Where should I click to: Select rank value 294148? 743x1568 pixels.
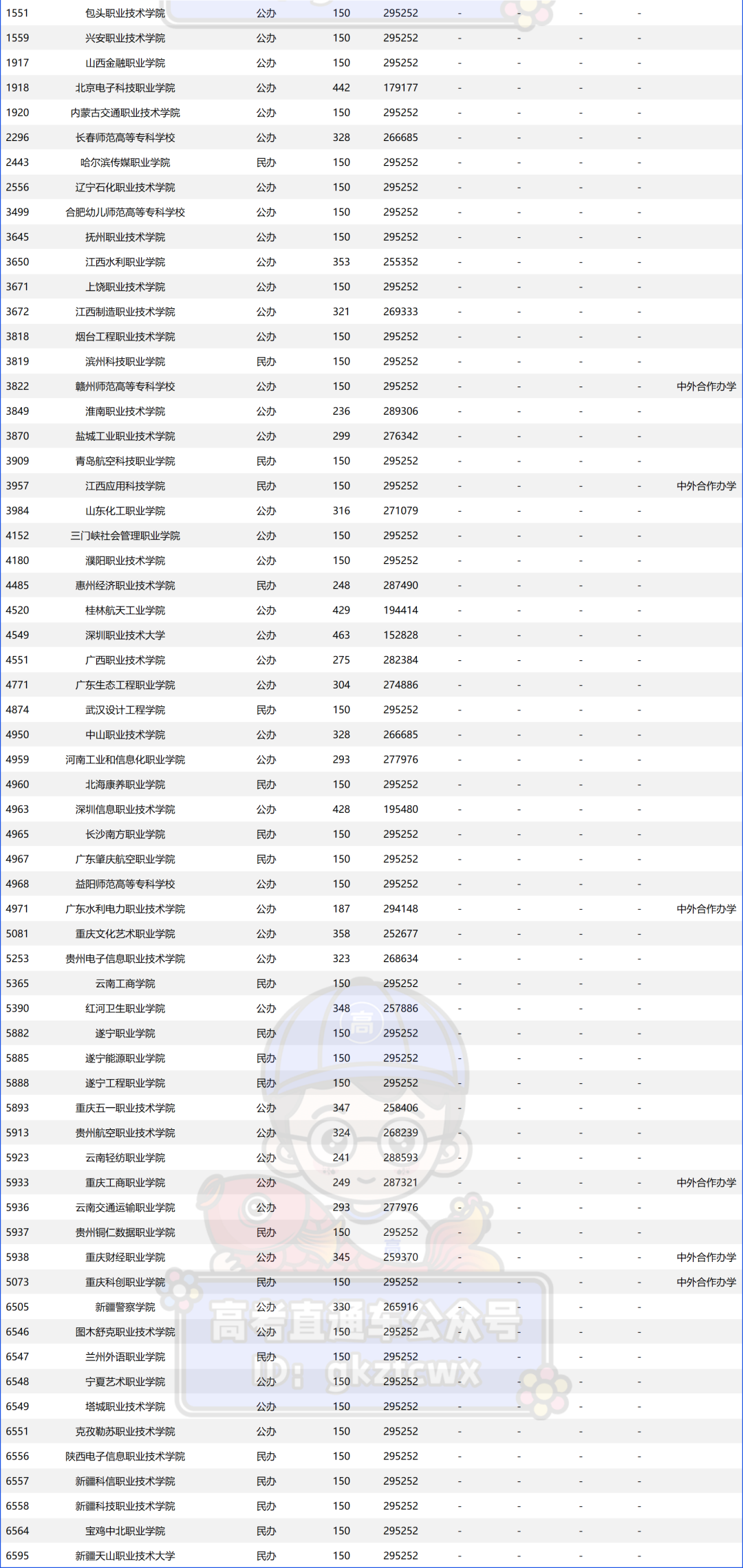401,908
